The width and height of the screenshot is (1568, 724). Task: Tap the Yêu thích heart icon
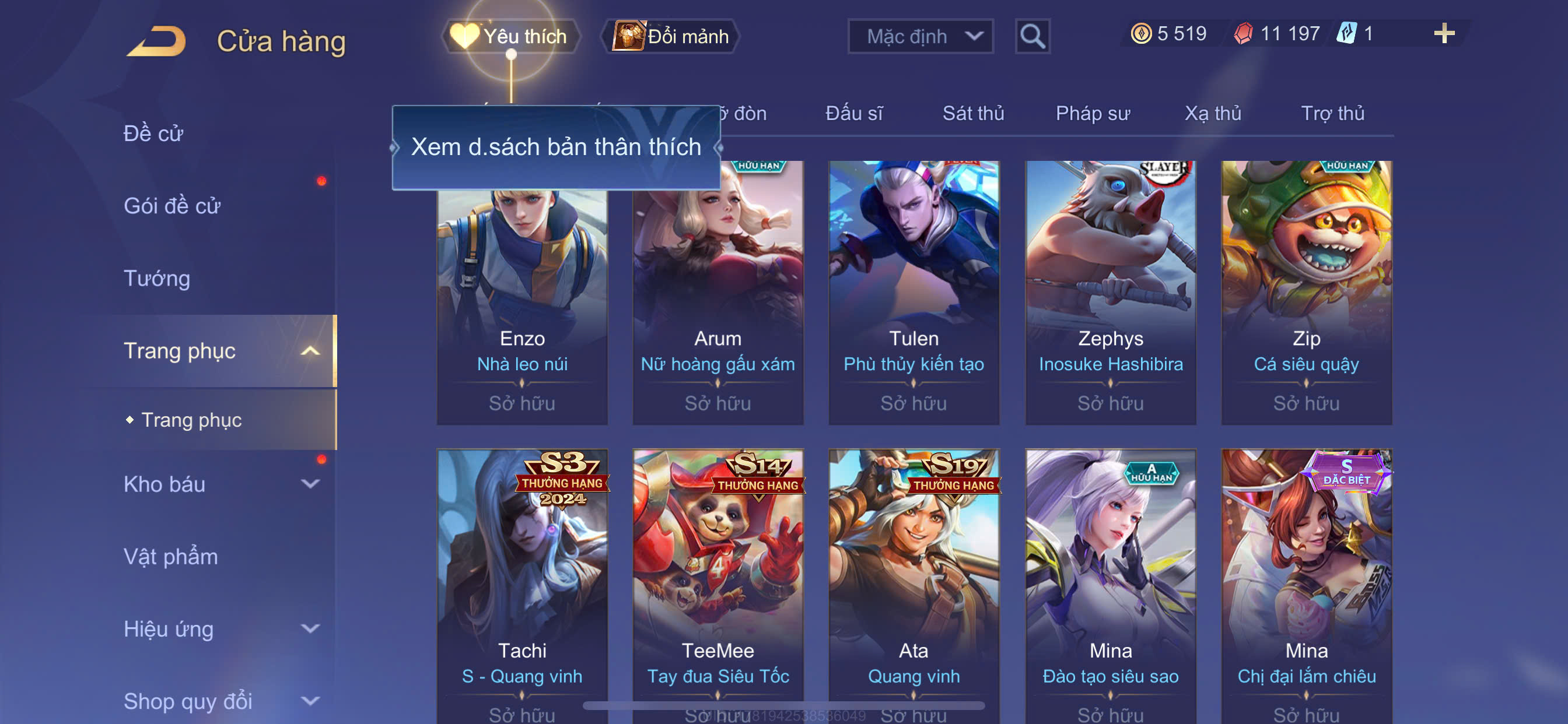tap(464, 36)
